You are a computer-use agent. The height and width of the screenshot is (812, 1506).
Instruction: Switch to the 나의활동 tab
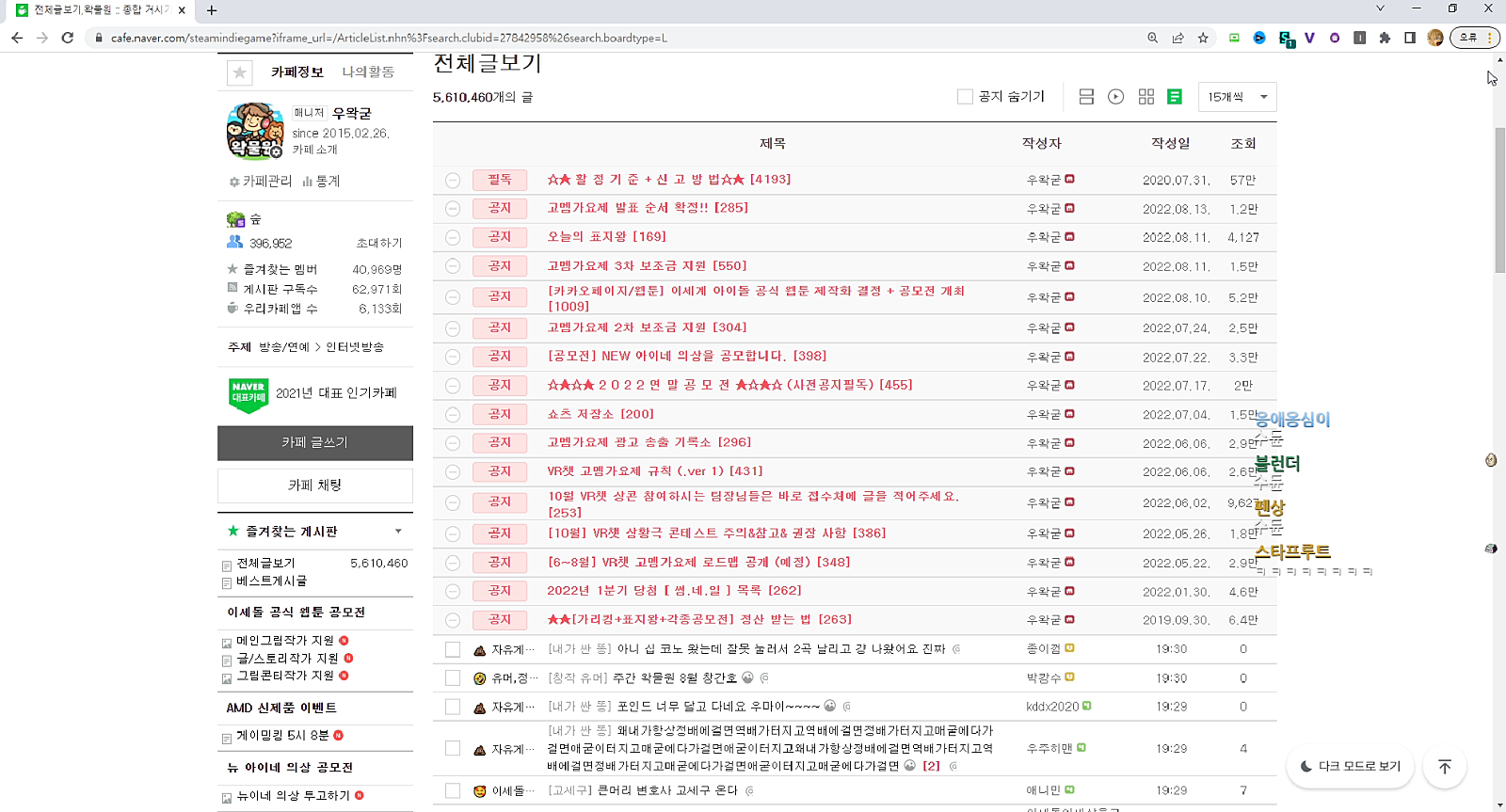tap(368, 72)
